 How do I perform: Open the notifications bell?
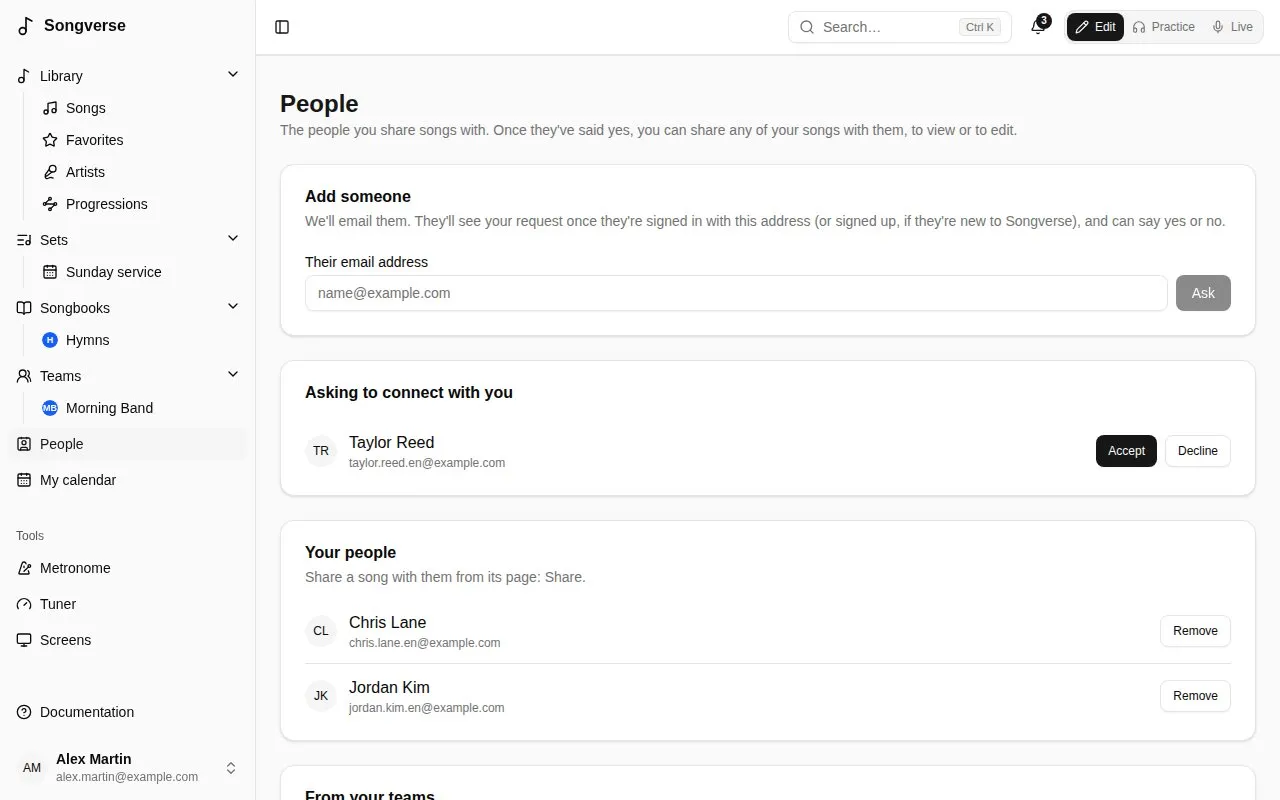click(x=1038, y=27)
